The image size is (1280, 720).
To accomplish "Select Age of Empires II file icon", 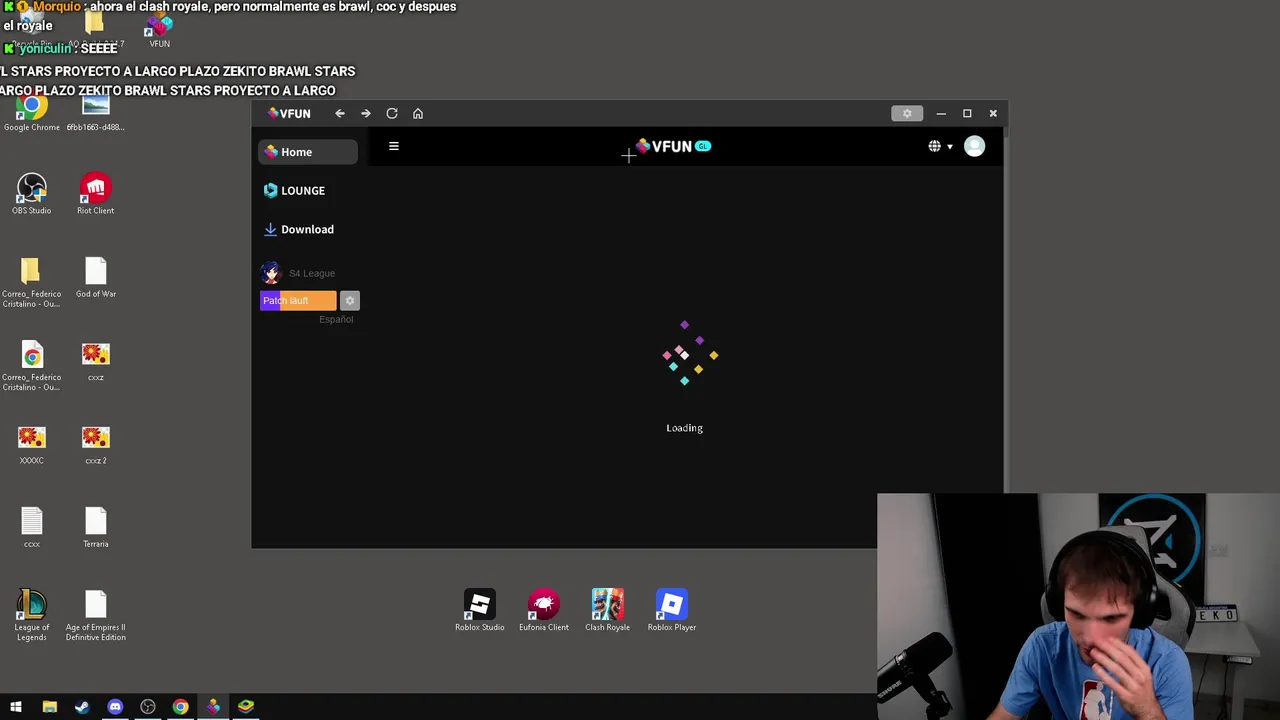I will coord(96,615).
